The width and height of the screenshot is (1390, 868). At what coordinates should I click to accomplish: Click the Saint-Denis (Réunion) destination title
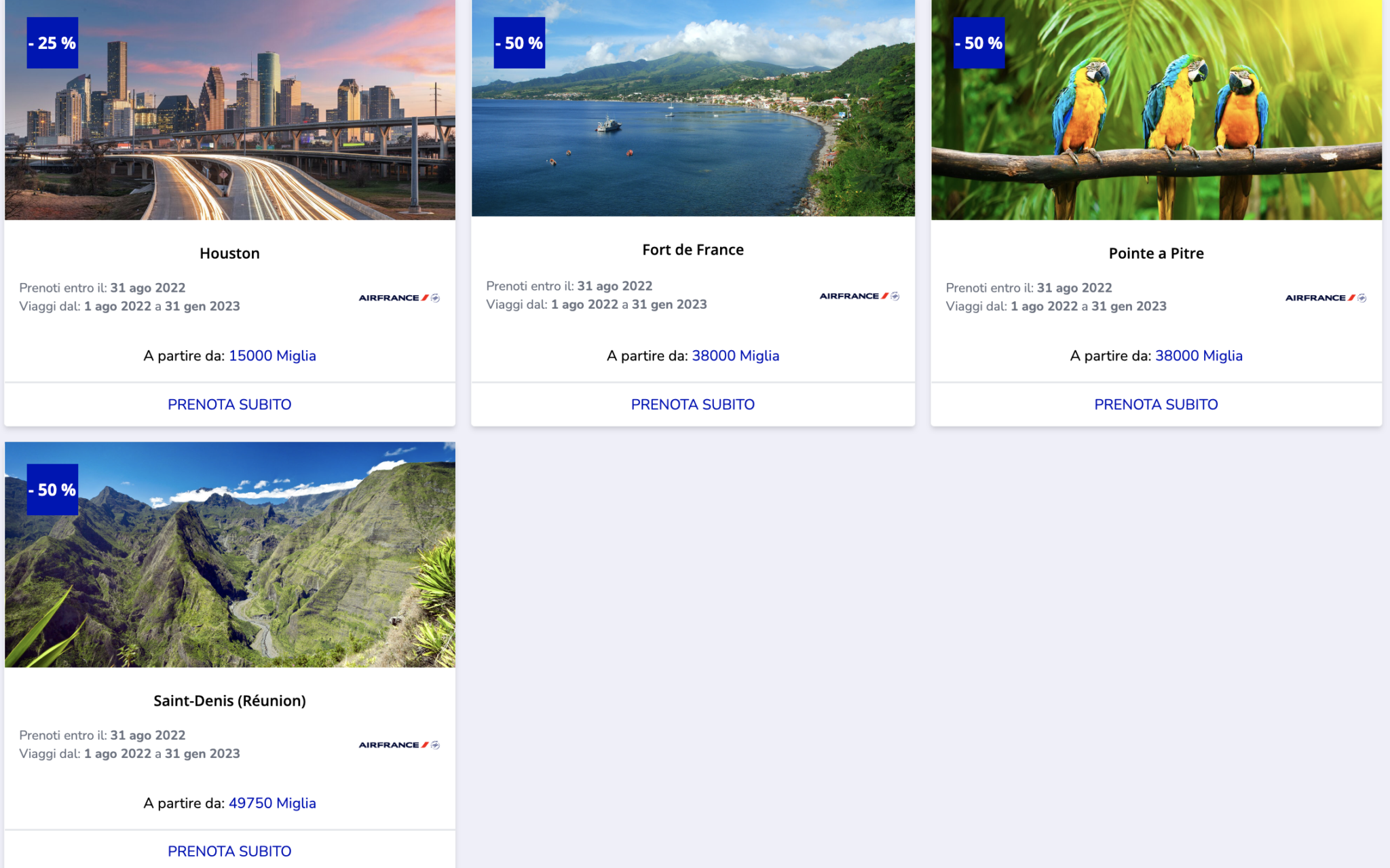tap(229, 700)
